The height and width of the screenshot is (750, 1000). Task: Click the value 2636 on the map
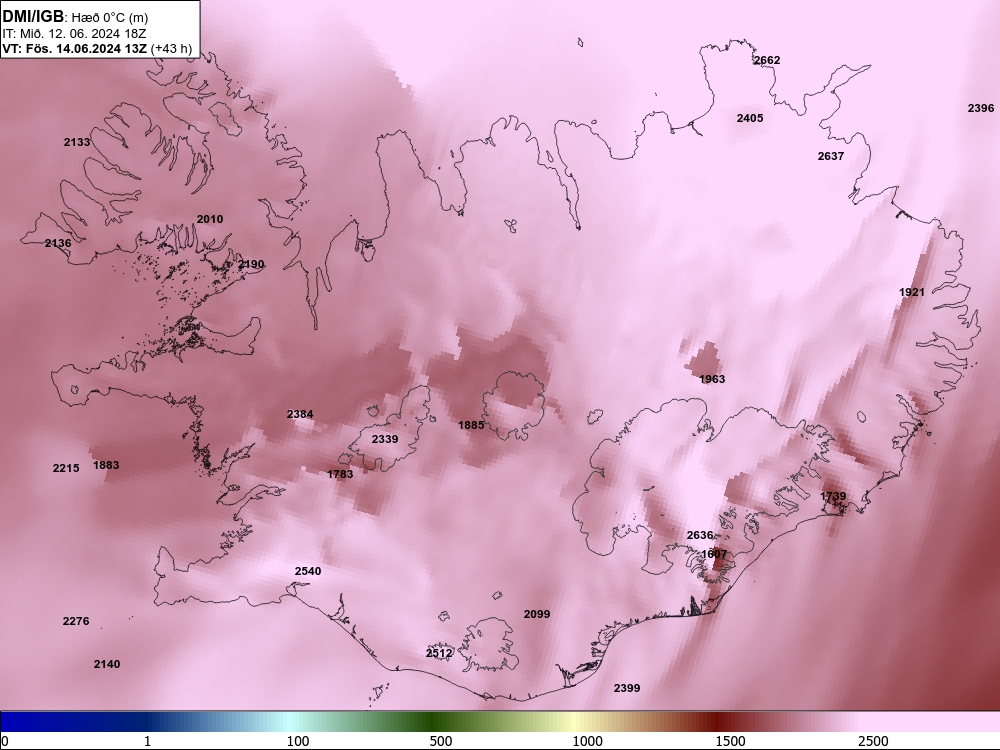click(700, 535)
